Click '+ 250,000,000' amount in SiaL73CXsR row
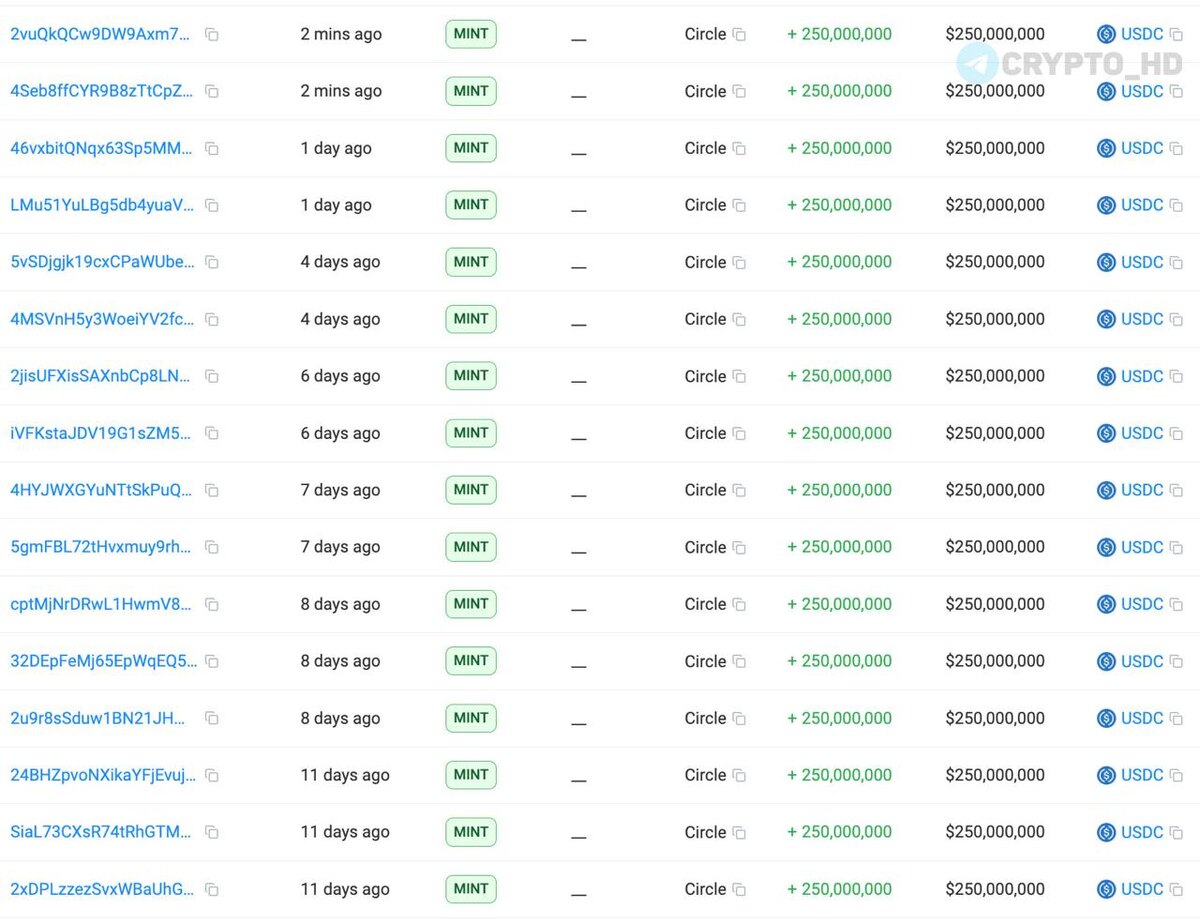 click(839, 832)
